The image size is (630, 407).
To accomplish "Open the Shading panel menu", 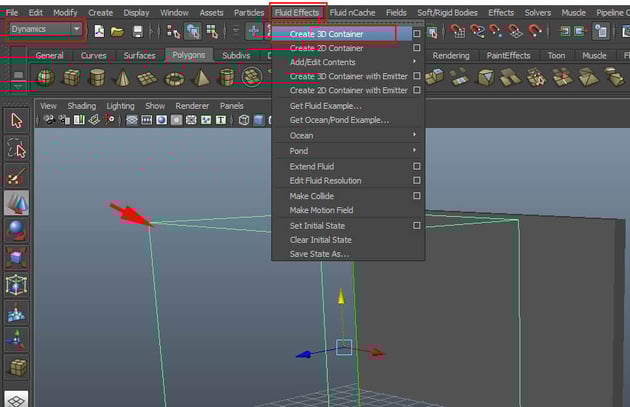I will click(81, 105).
